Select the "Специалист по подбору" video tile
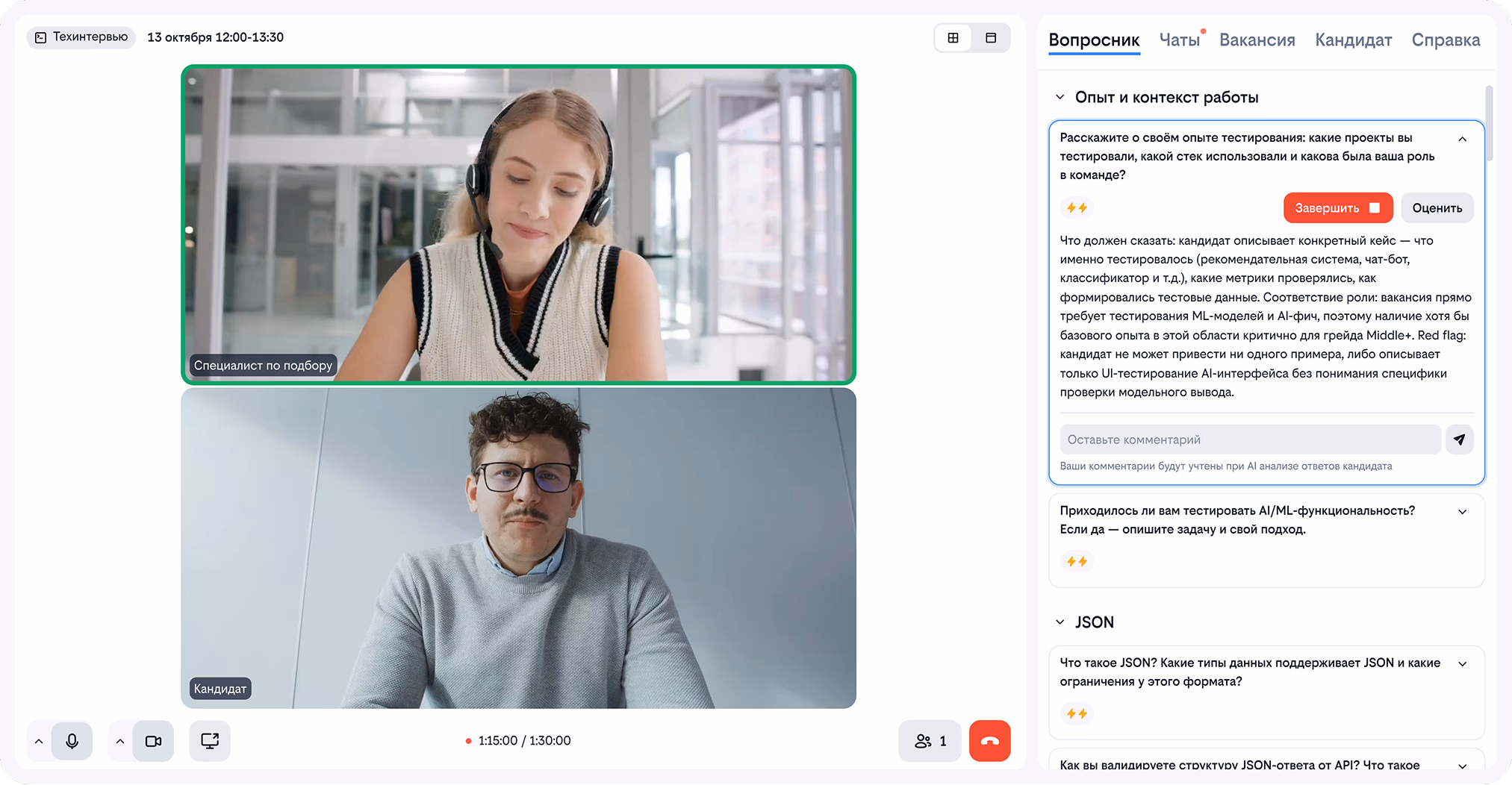 [x=518, y=225]
